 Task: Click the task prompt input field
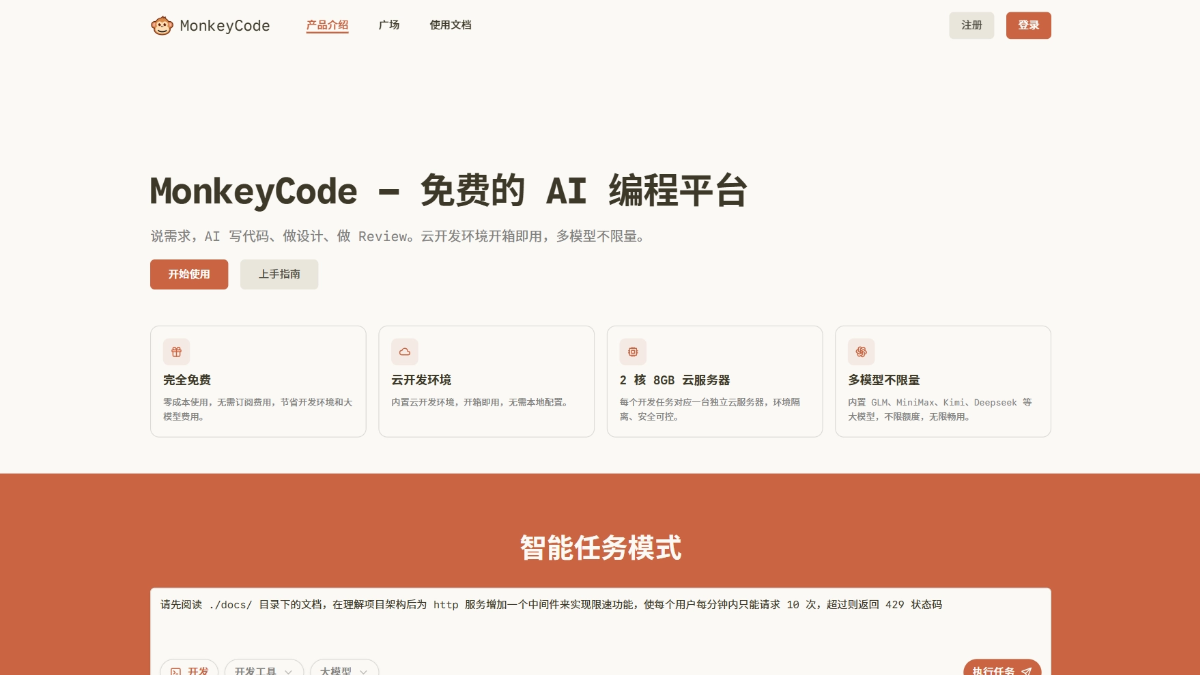coord(600,610)
